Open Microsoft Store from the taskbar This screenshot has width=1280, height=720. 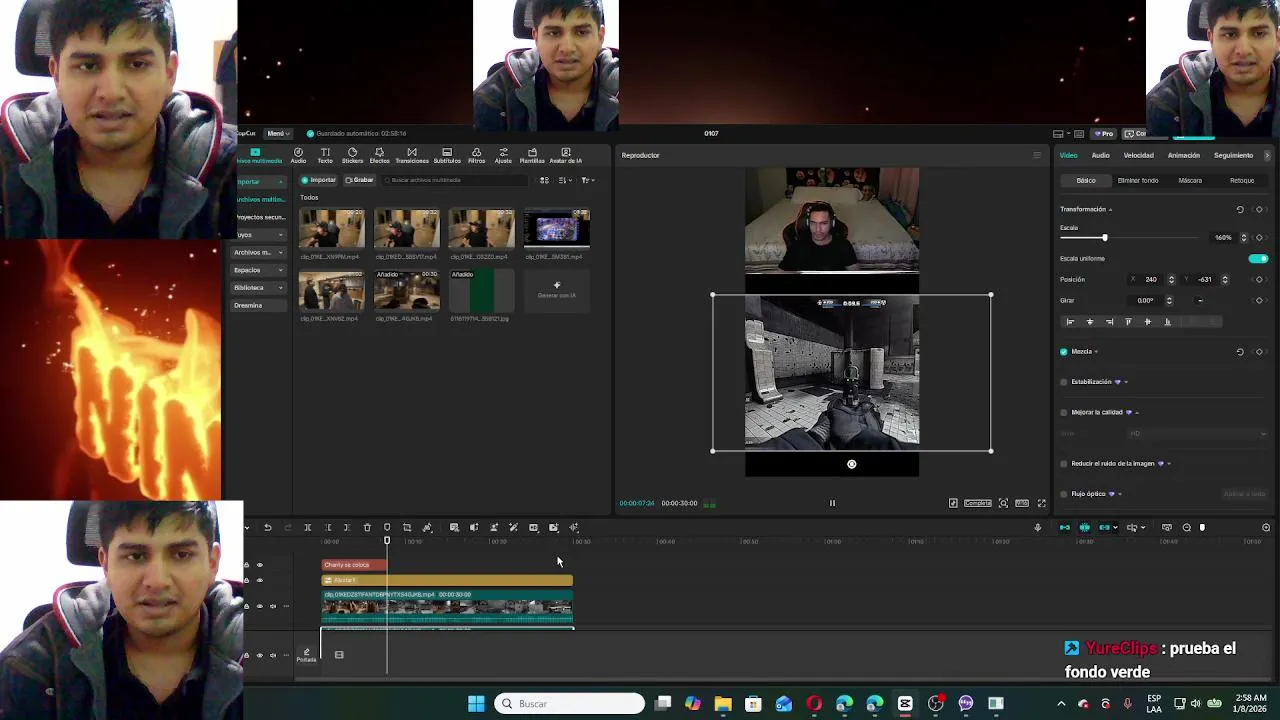753,704
